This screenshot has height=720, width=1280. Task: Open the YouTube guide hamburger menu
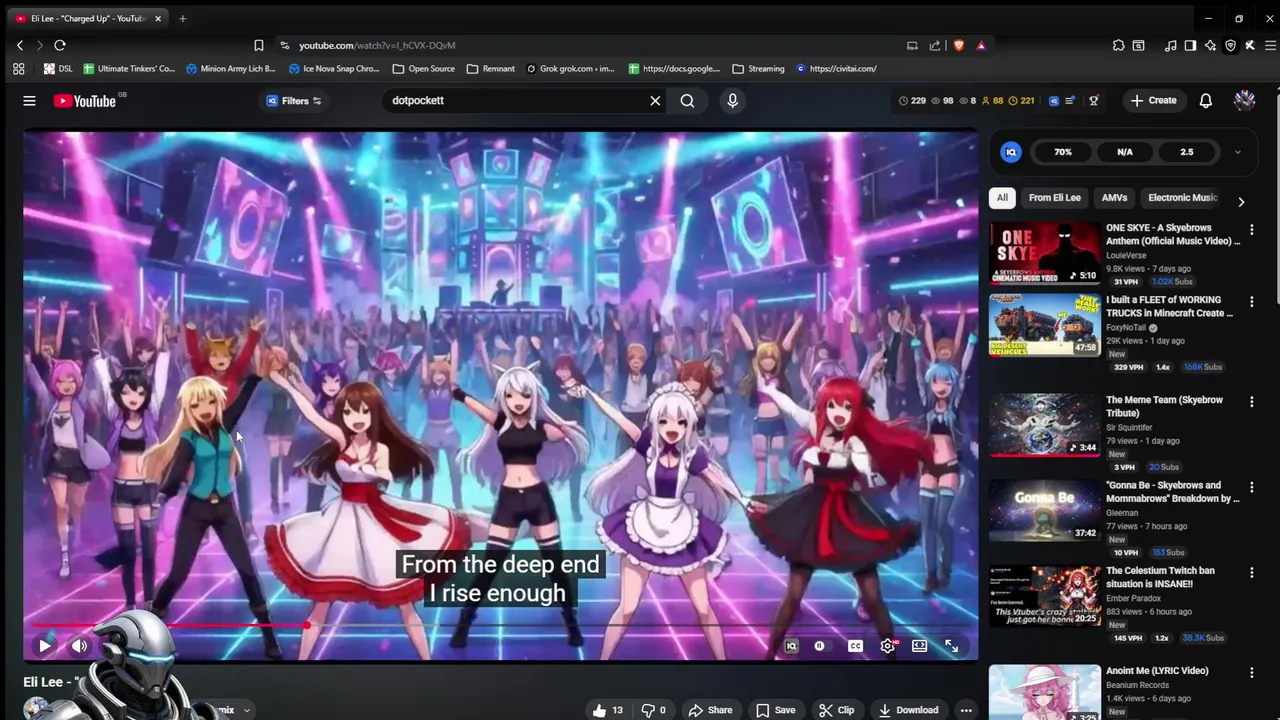[x=29, y=100]
